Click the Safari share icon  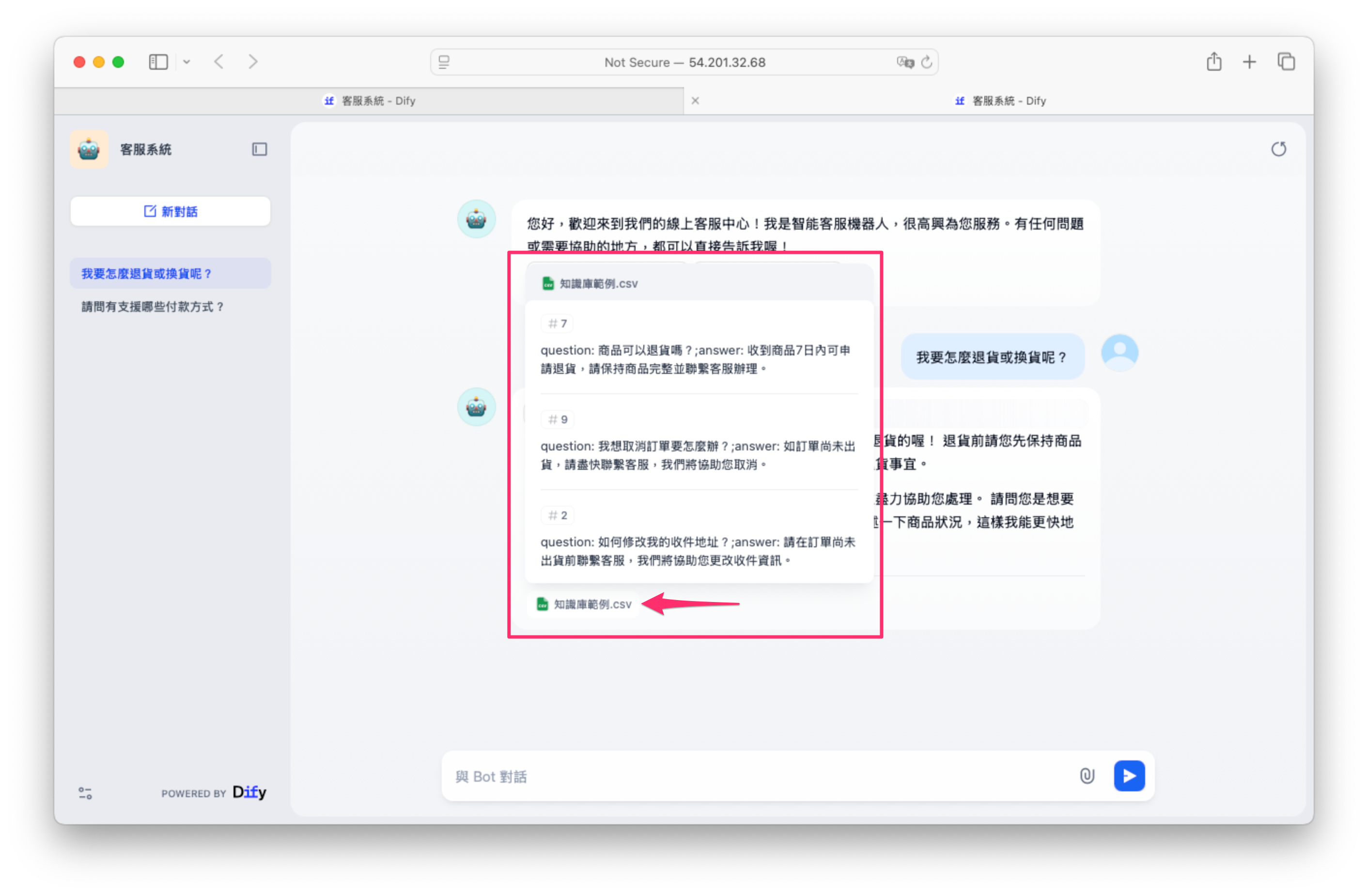pos(1213,62)
